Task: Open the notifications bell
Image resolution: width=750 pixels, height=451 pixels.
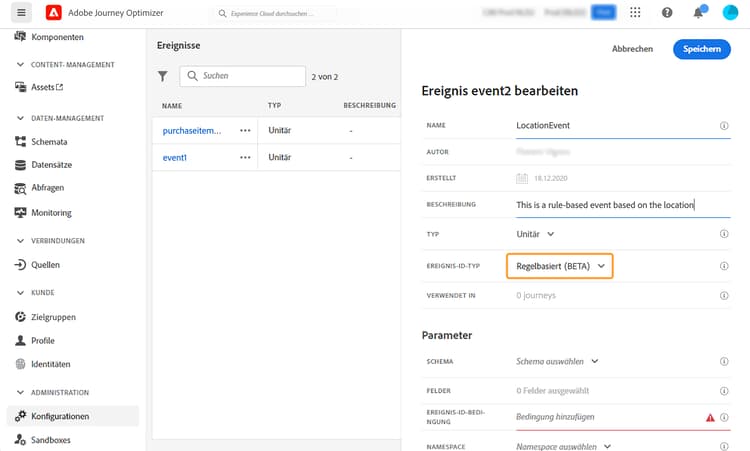Action: point(697,13)
